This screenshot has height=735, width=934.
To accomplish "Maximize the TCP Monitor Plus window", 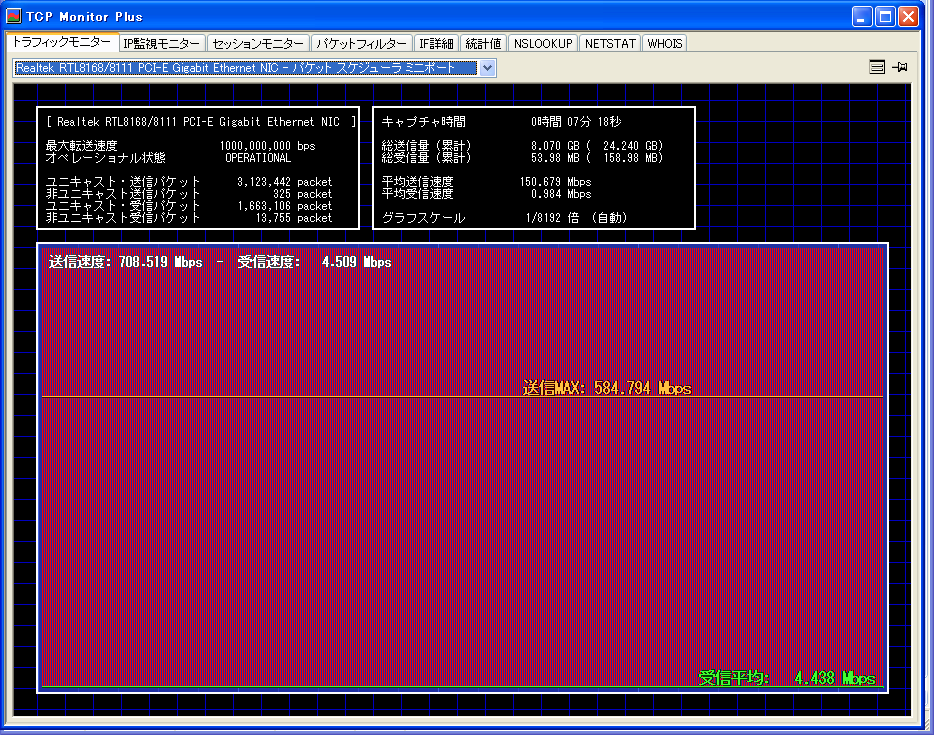I will [885, 16].
